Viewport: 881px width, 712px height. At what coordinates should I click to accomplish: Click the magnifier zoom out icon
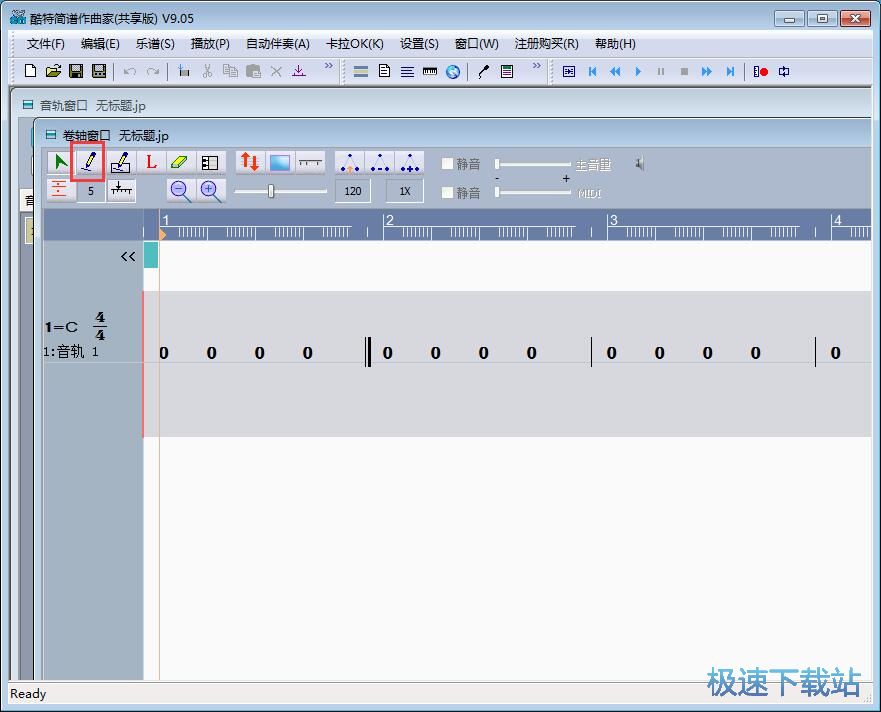click(x=180, y=191)
